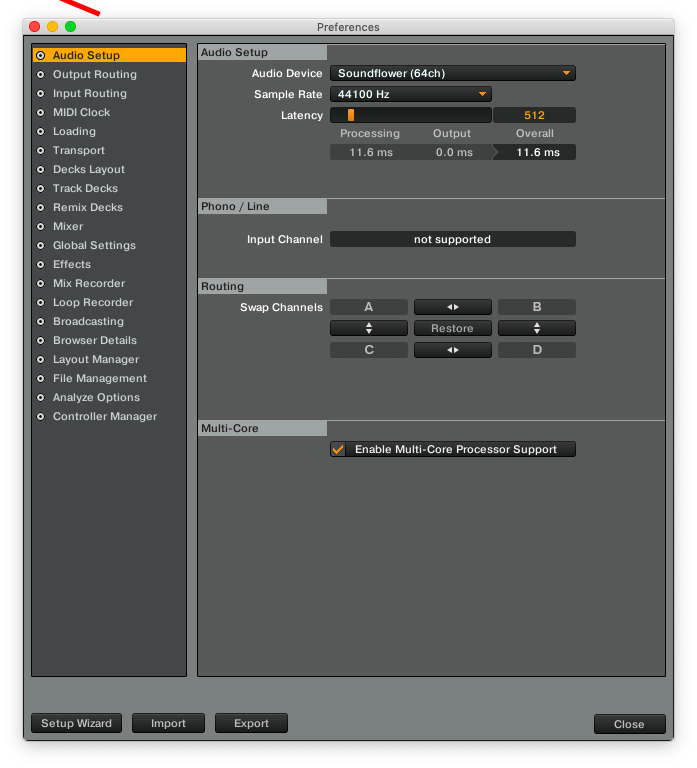Launch the Setup Wizard
This screenshot has width=697, height=768.
tap(76, 723)
